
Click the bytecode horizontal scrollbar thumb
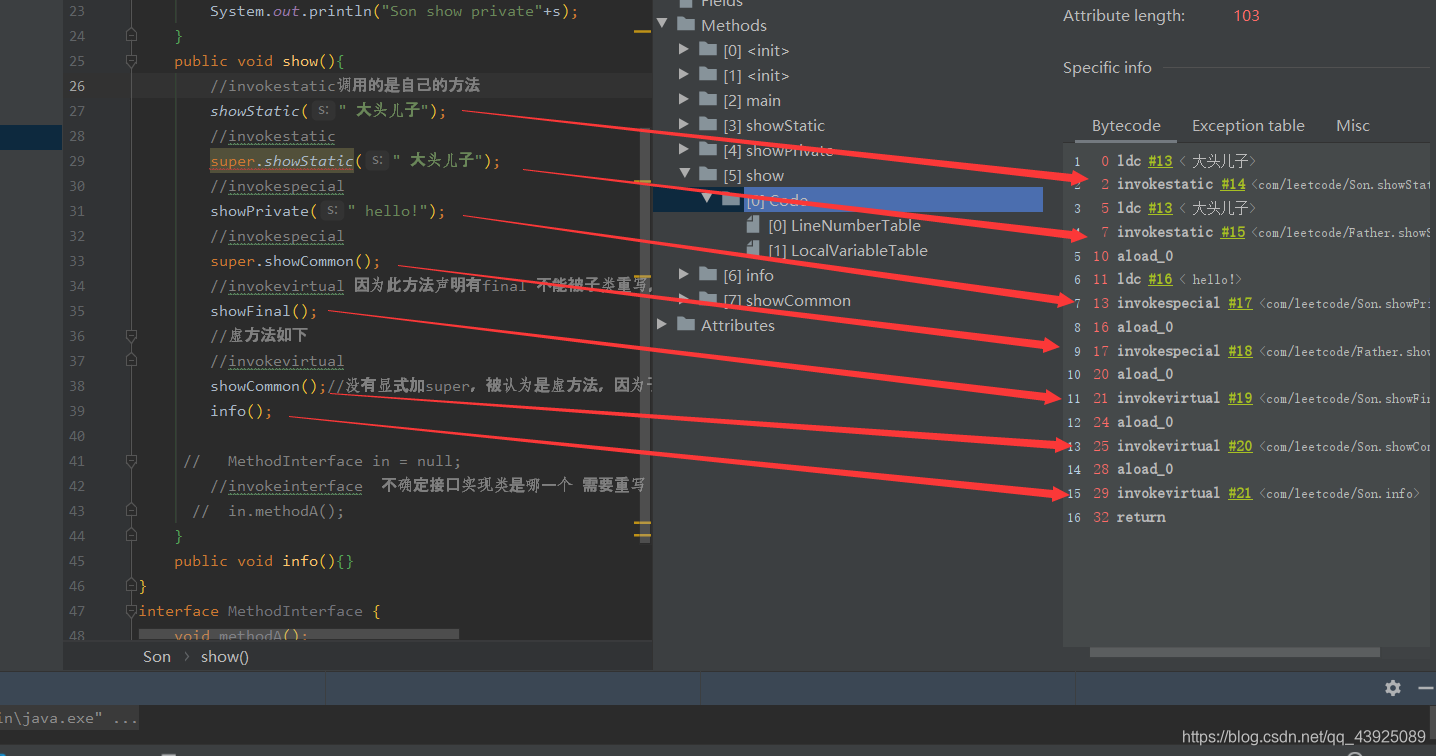1234,652
